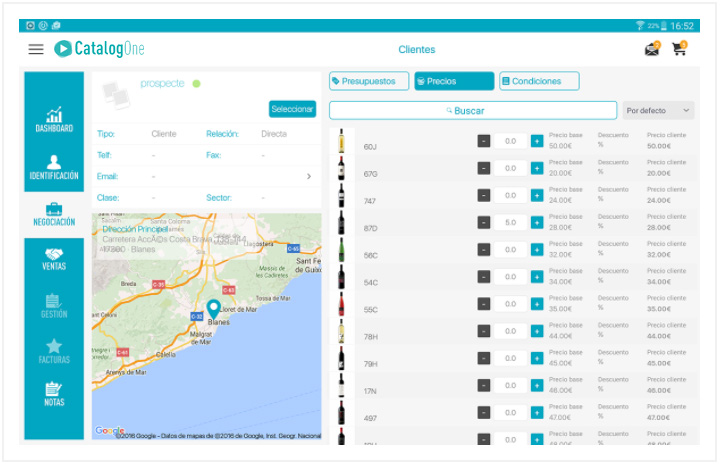Decrease quantity for product 55C
The height and width of the screenshot is (467, 724).
click(x=483, y=304)
